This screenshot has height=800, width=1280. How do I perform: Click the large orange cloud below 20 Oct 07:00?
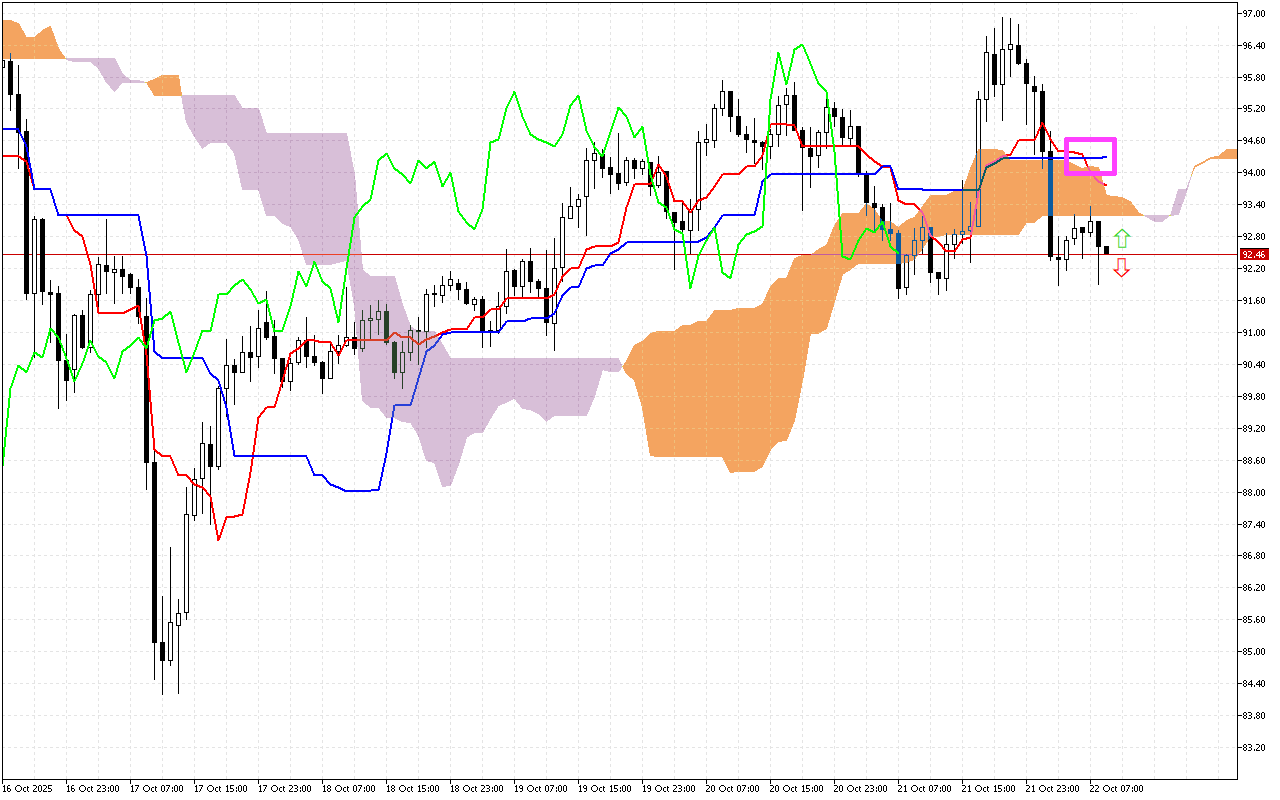720,390
